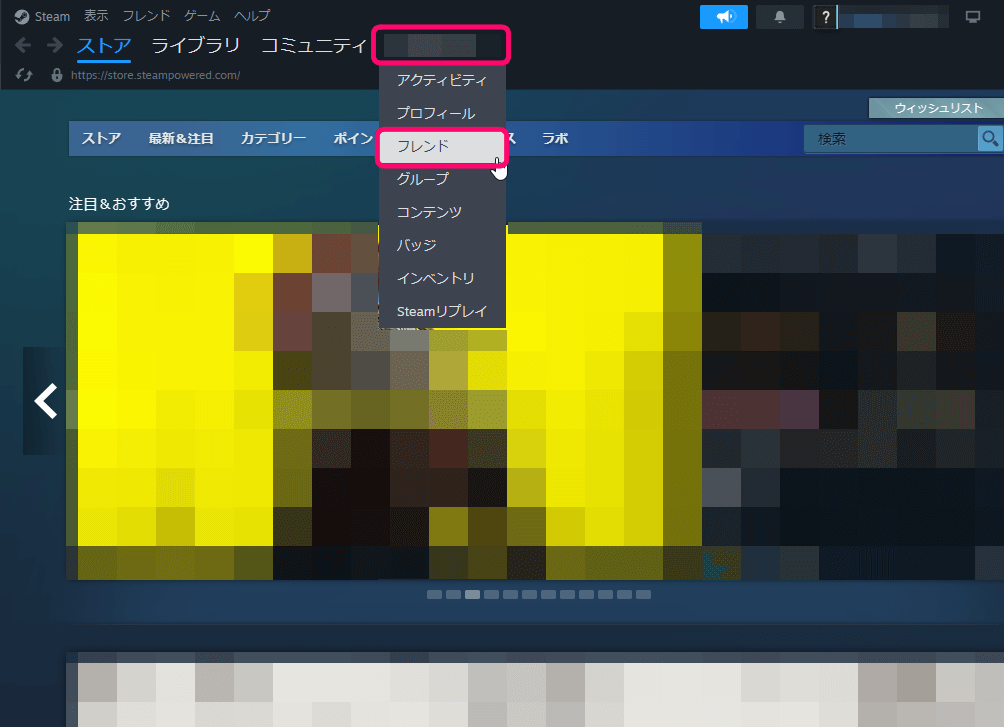Click the ウィッシュリスト button

(x=937, y=108)
